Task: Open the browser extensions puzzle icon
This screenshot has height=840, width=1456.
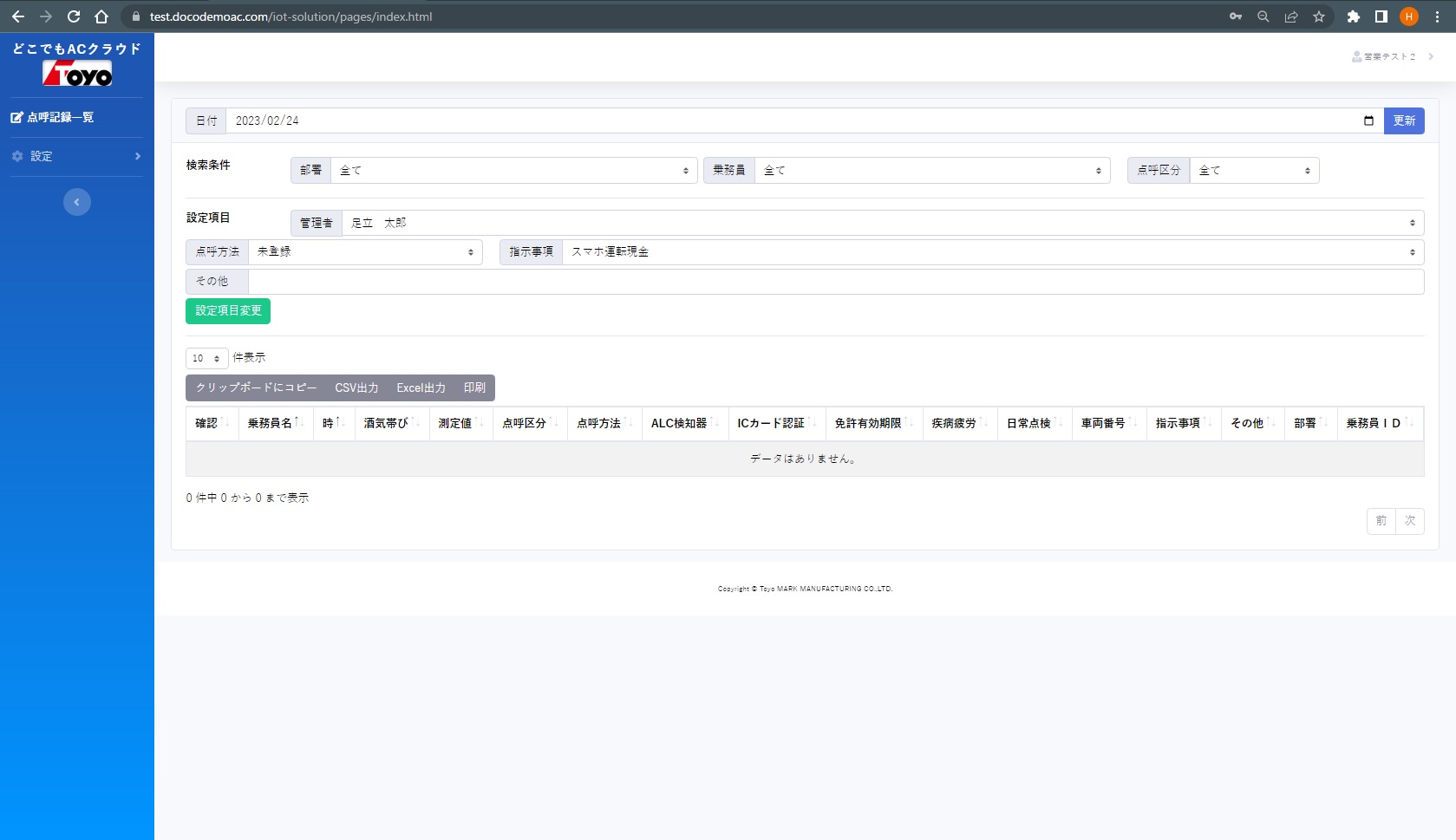Action: click(1353, 16)
